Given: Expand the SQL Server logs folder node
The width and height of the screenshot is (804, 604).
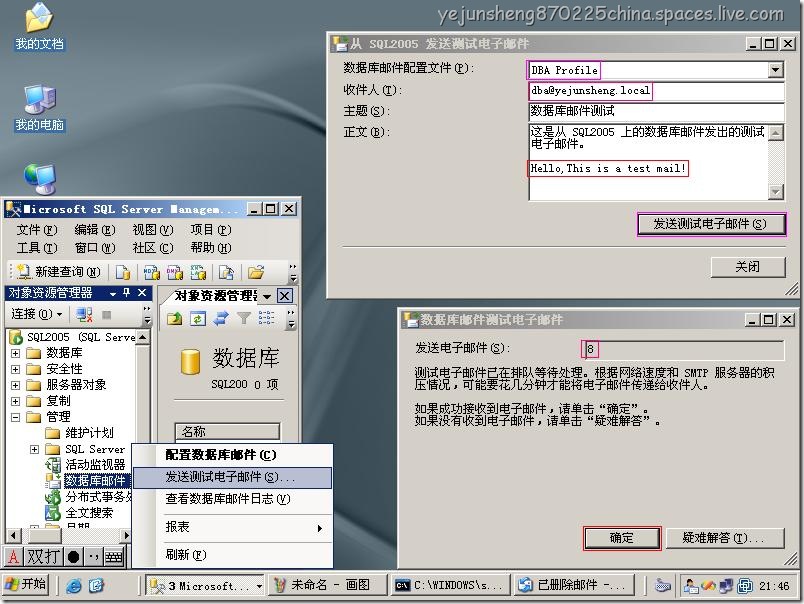Looking at the screenshot, I should pyautogui.click(x=34, y=450).
